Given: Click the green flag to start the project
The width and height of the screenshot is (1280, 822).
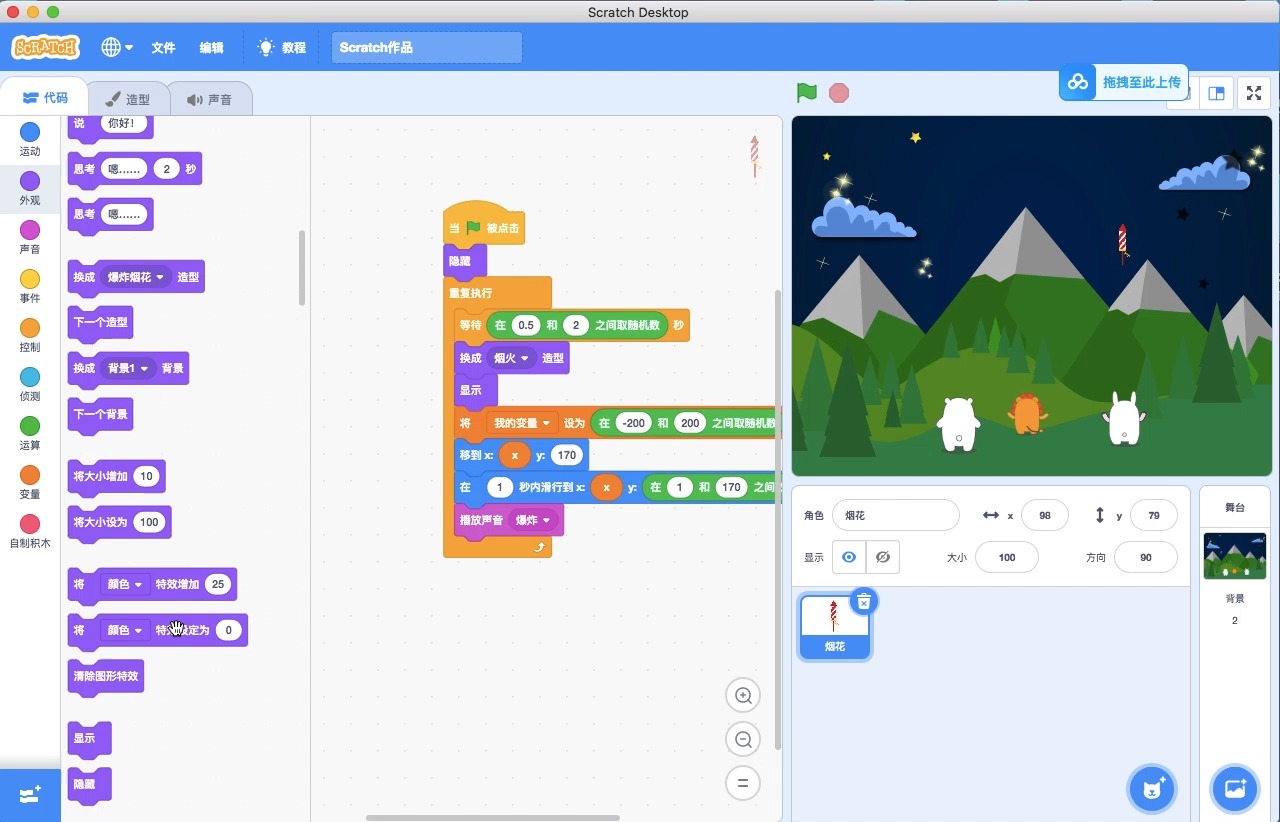Looking at the screenshot, I should (806, 92).
